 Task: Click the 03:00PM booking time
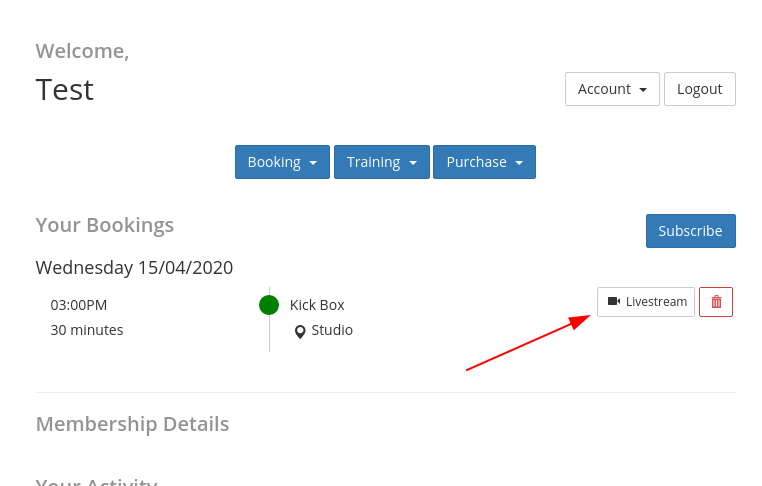pos(79,305)
